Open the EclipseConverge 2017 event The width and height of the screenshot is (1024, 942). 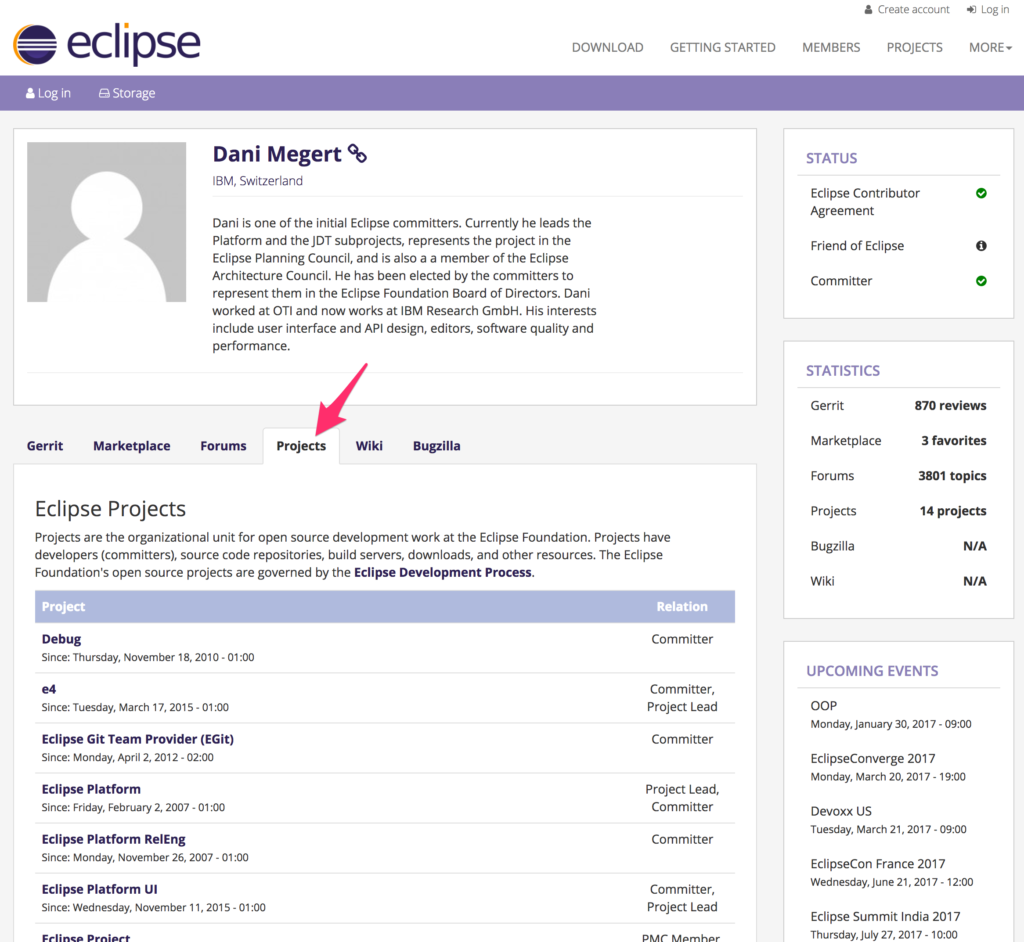pos(872,759)
